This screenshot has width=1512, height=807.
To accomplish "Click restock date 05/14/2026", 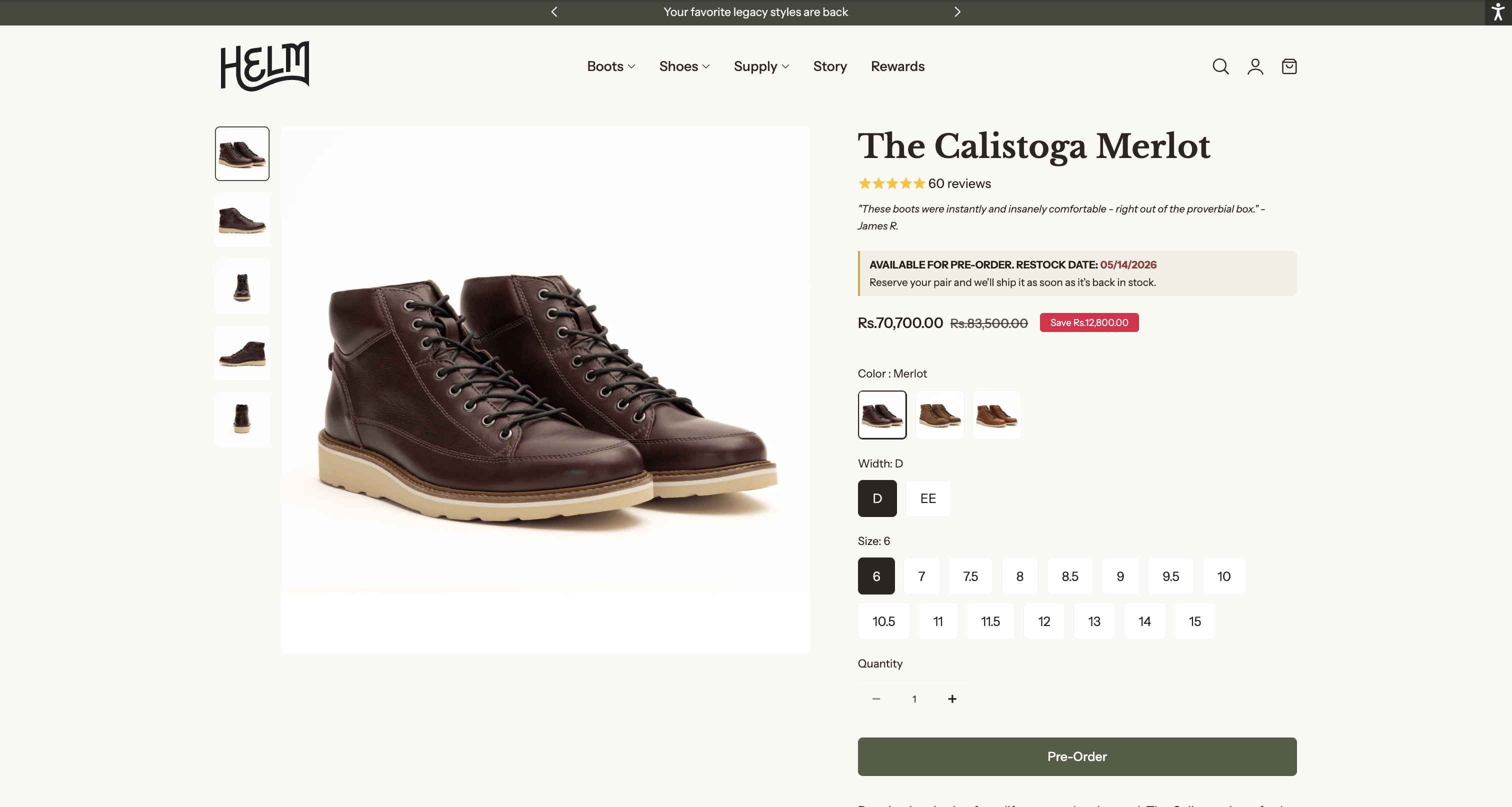I will (1128, 264).
